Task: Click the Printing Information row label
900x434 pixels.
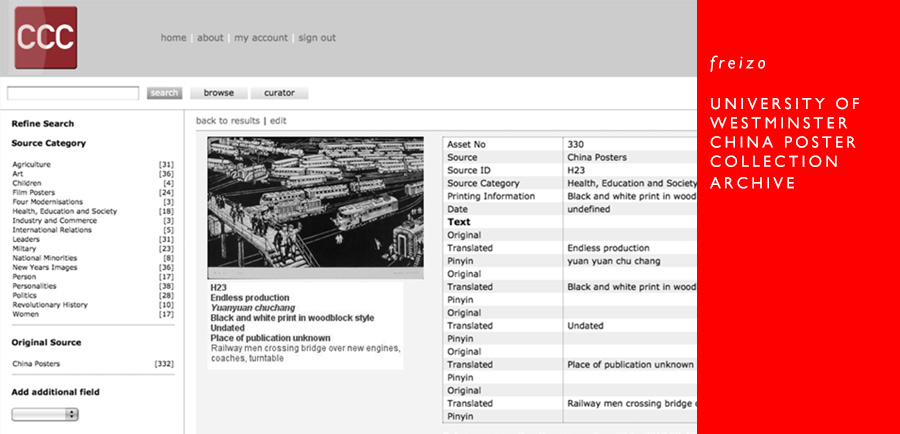Action: 491,196
